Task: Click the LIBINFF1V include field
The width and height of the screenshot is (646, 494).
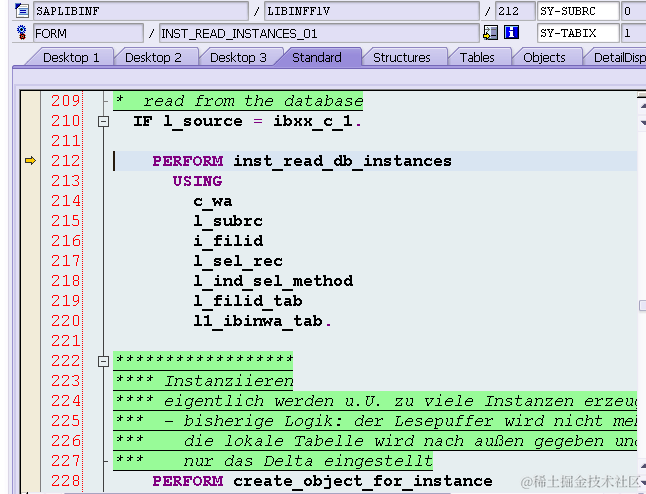Action: [371, 11]
